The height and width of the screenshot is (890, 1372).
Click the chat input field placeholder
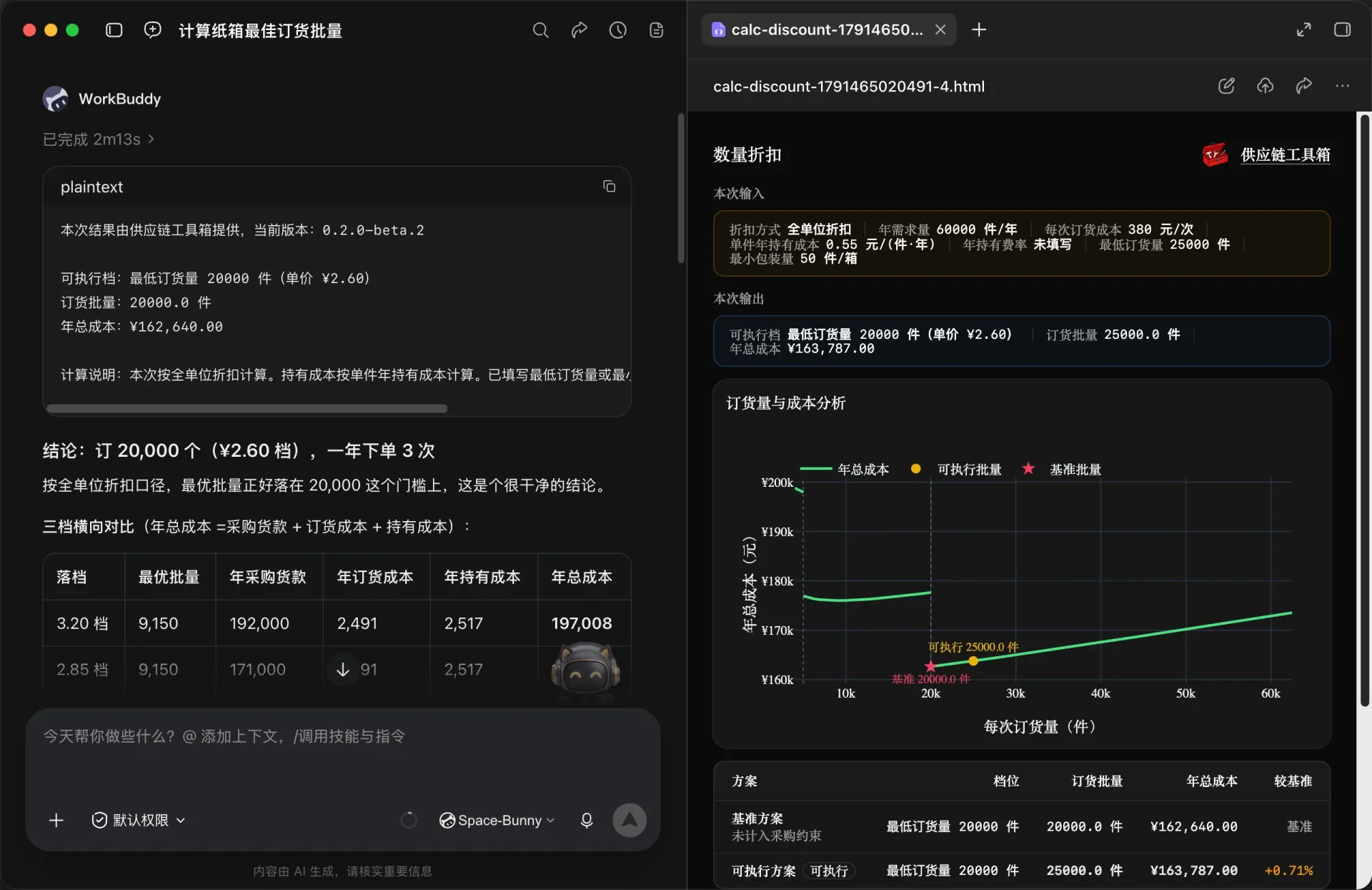(x=224, y=736)
